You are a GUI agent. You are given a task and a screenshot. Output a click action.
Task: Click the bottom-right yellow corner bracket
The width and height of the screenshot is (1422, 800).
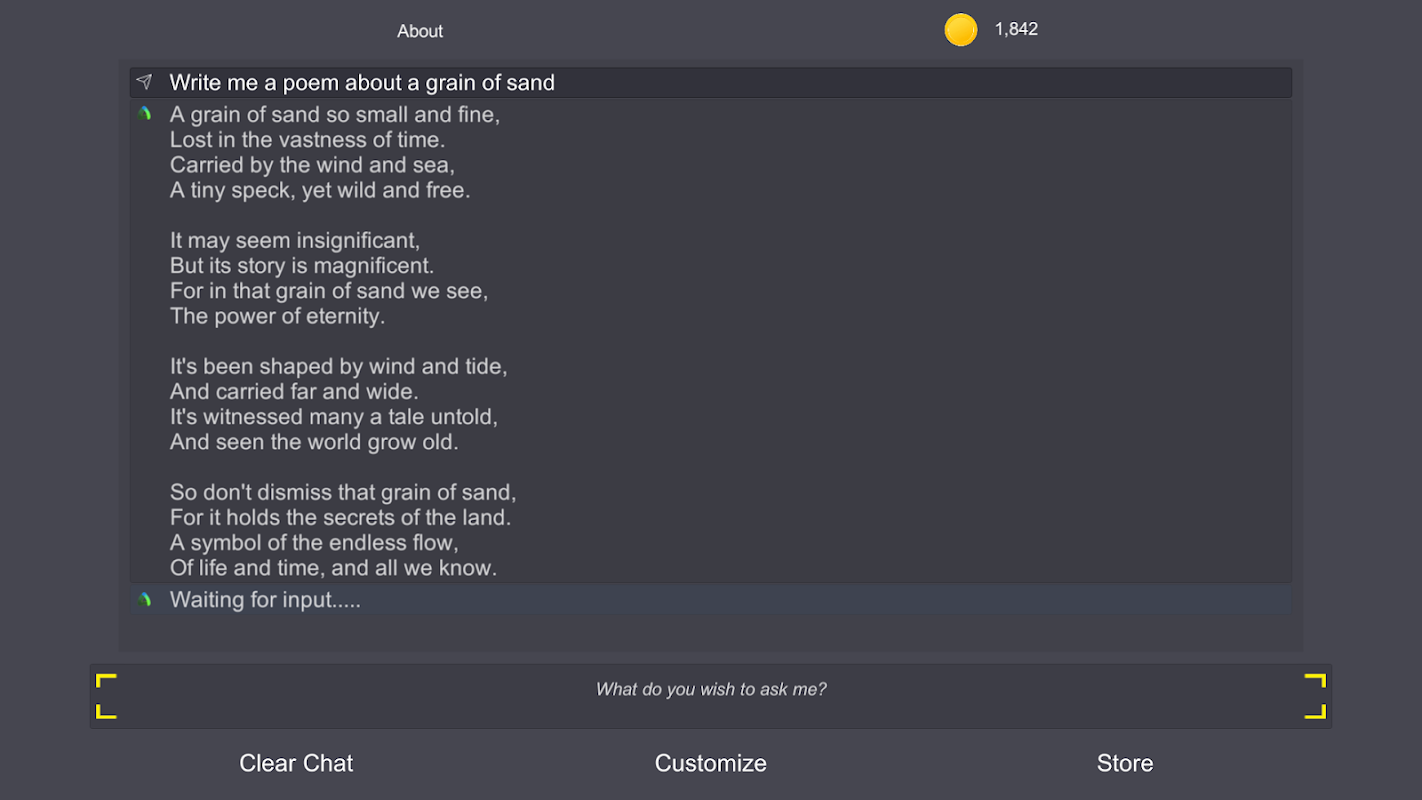(x=1315, y=711)
